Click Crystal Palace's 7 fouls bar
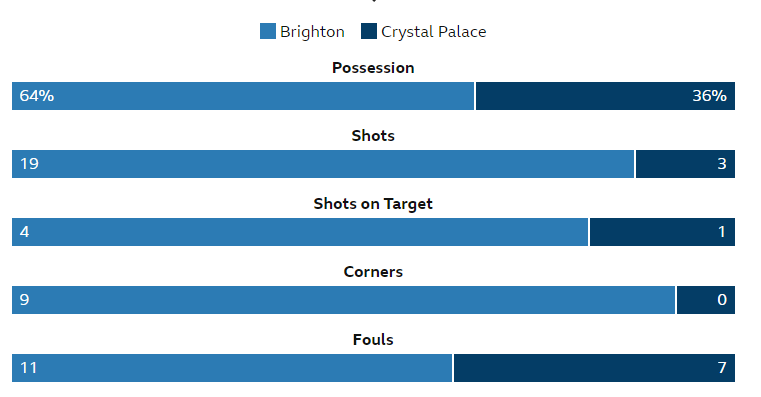The height and width of the screenshot is (397, 761). pos(595,368)
